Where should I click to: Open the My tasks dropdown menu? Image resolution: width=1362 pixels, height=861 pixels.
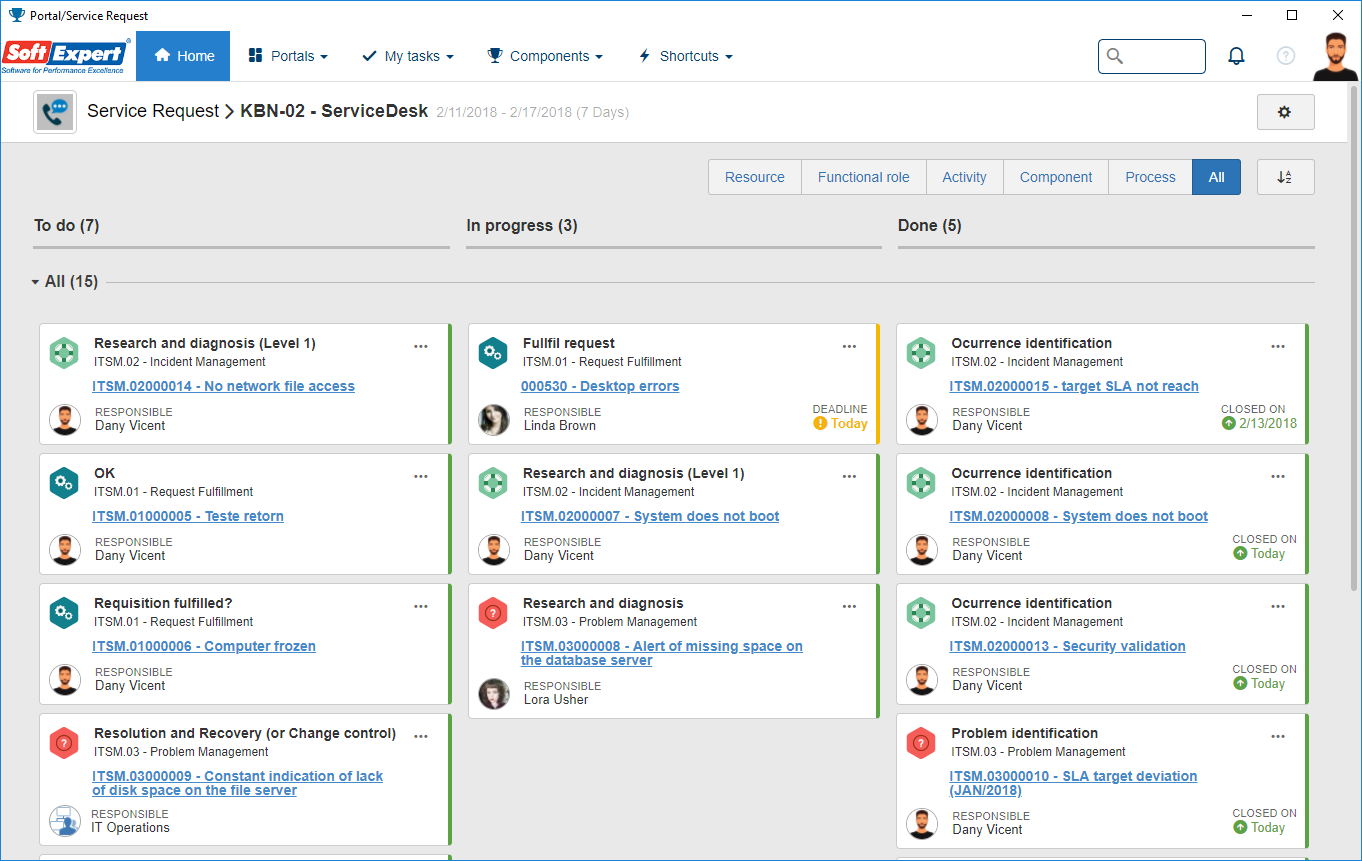tap(408, 56)
